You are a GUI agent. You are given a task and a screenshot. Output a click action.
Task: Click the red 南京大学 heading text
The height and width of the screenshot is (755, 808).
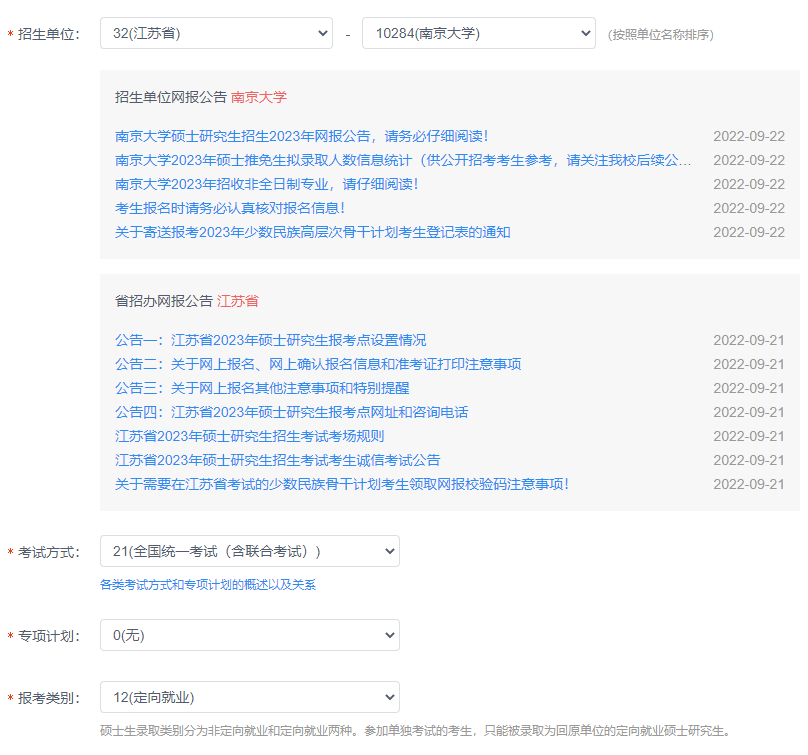[x=259, y=97]
